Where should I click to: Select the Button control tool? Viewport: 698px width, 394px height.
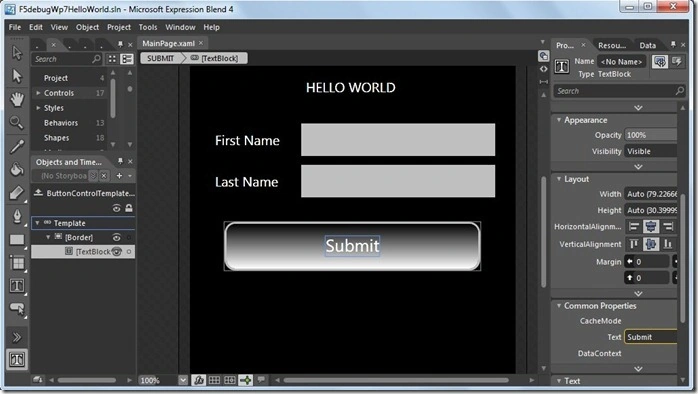(17, 309)
